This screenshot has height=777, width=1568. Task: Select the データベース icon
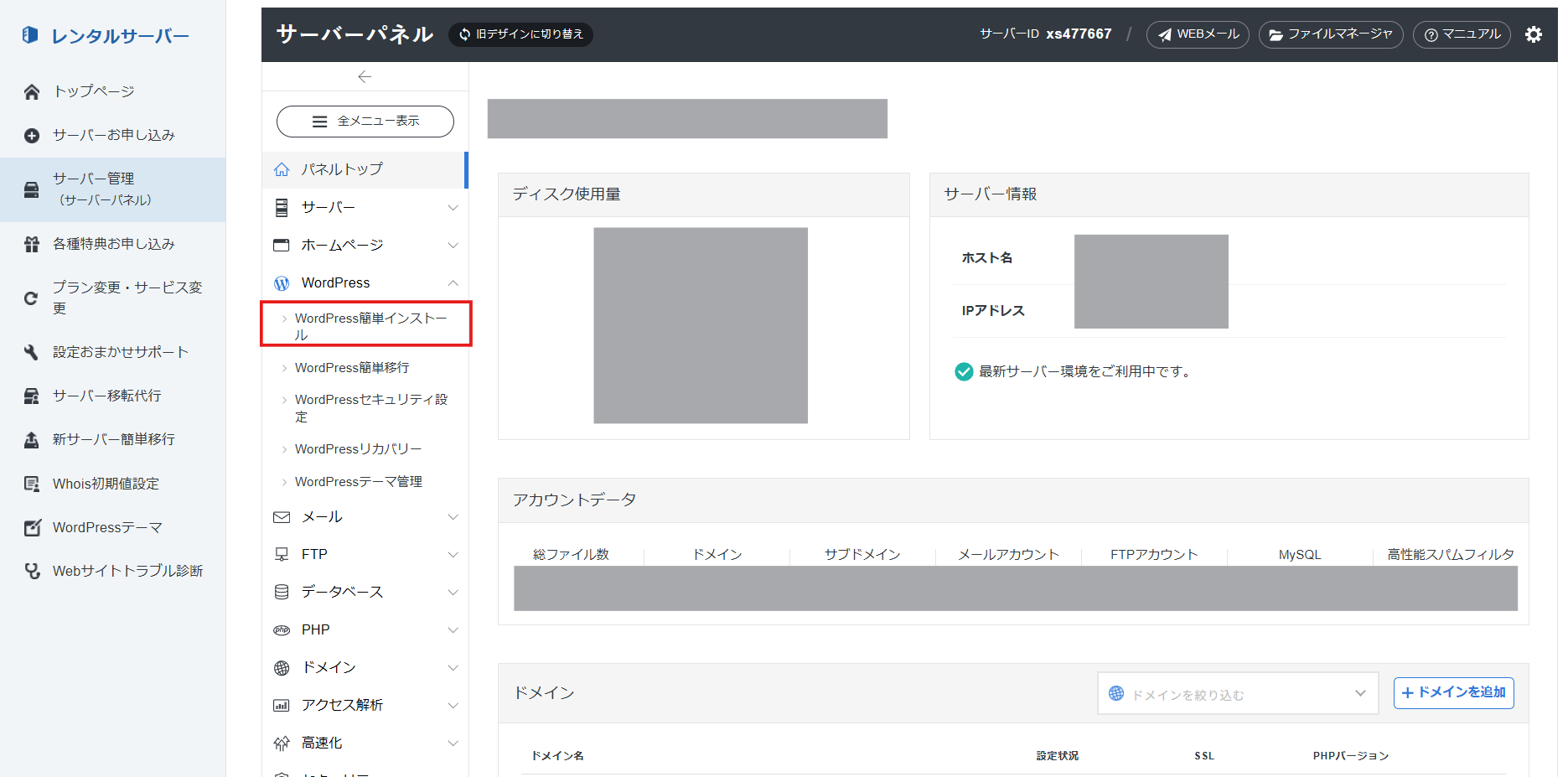(281, 592)
